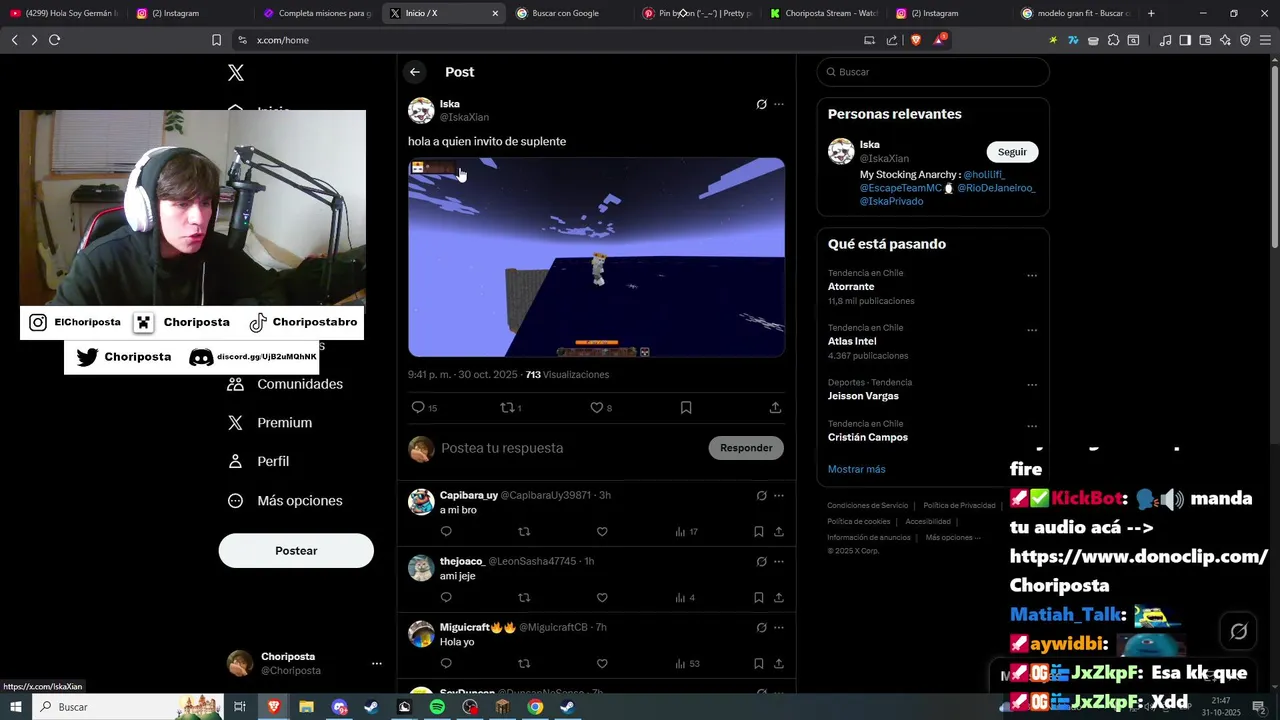Open more options for Cristián Campos trend
The image size is (1280, 720).
pyautogui.click(x=1032, y=426)
